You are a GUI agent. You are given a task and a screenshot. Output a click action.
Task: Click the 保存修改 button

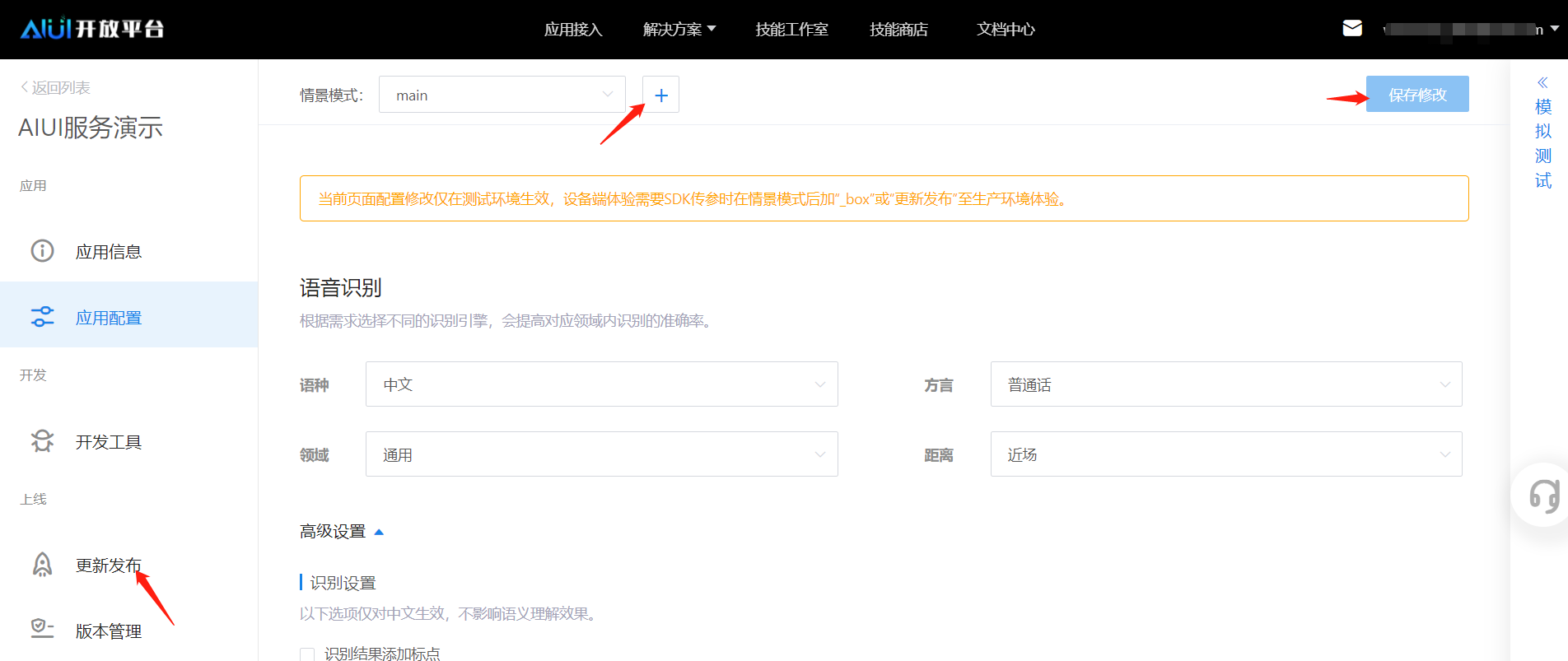tap(1416, 95)
